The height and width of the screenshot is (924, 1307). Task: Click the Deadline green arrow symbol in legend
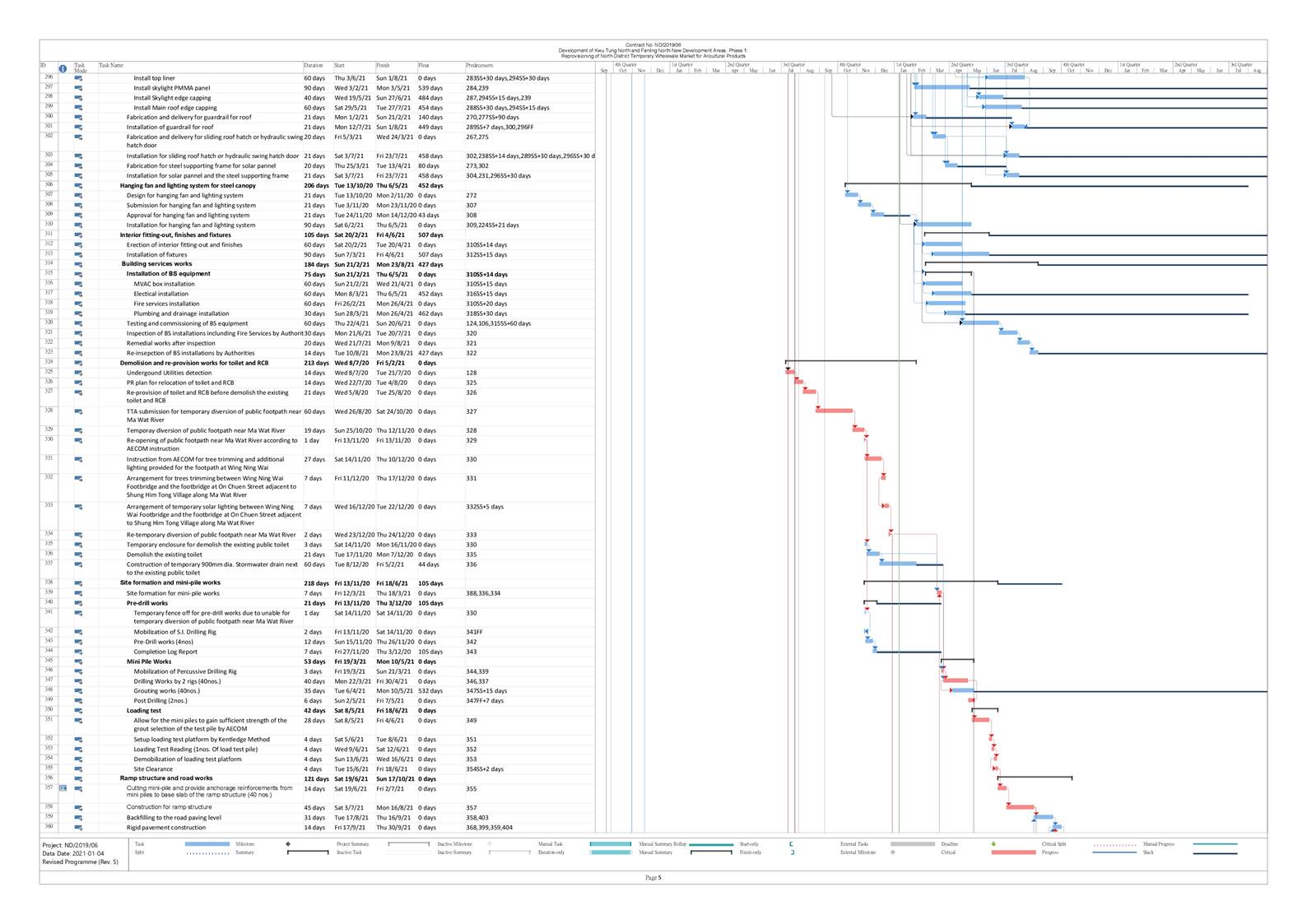[x=993, y=844]
